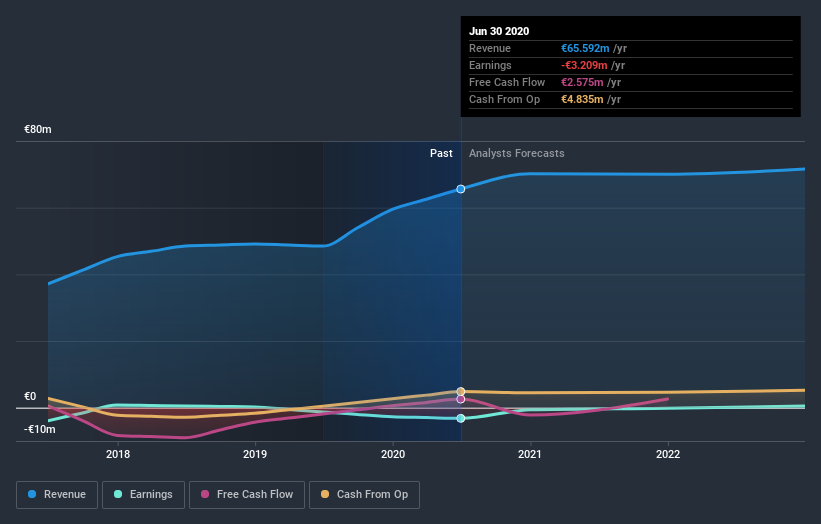Click the orange Cash From Op data point

tap(460, 392)
